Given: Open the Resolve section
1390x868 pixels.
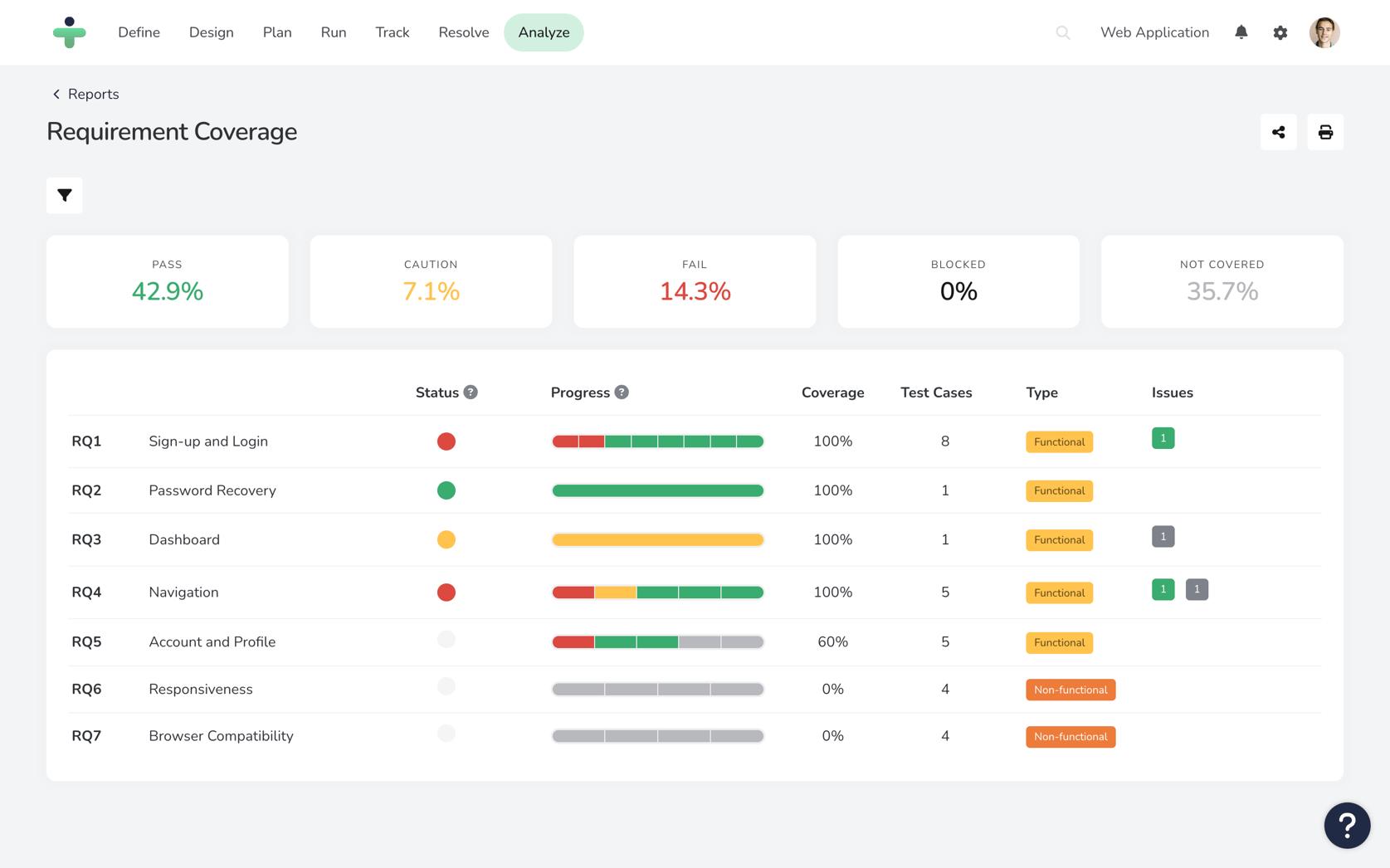Looking at the screenshot, I should point(464,32).
